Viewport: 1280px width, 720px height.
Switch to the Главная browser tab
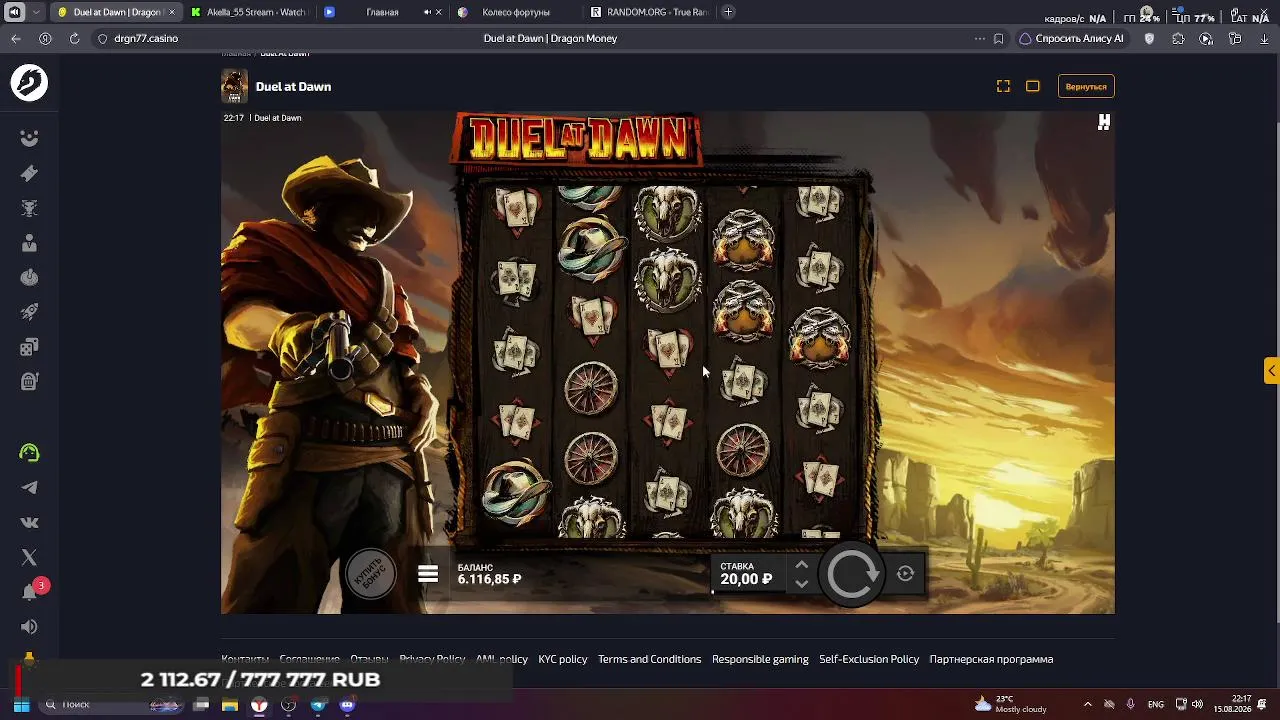(x=382, y=12)
